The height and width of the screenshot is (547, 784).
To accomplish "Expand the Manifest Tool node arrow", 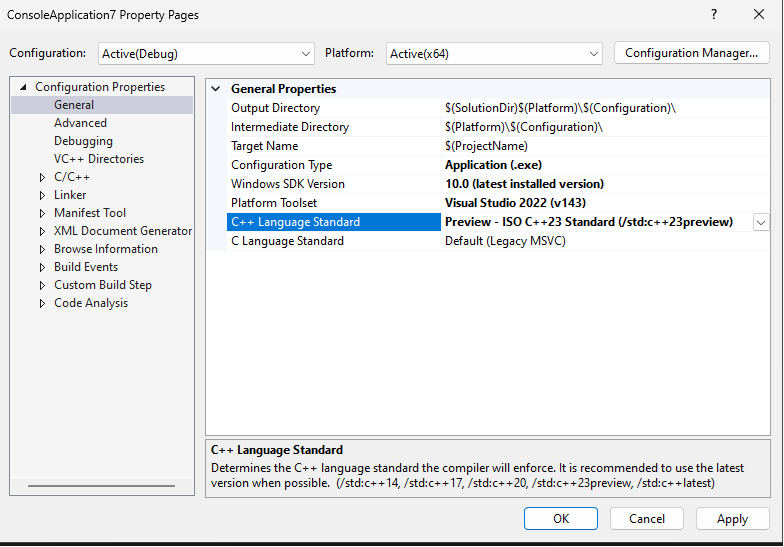I will (42, 214).
